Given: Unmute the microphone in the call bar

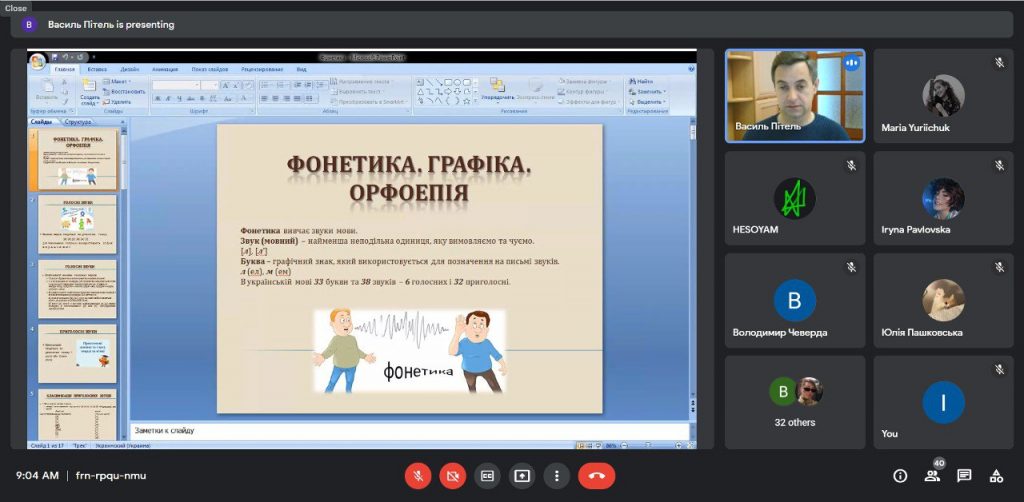Looking at the screenshot, I should click(x=417, y=476).
